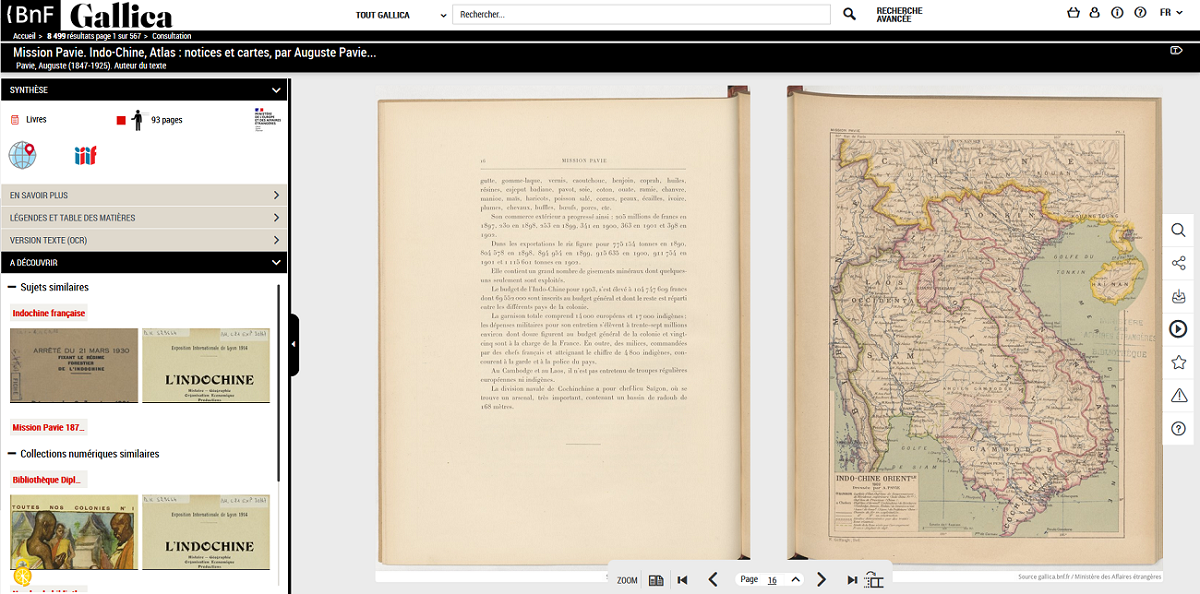Open the basket icon in header
The height and width of the screenshot is (594, 1200).
tap(1074, 13)
